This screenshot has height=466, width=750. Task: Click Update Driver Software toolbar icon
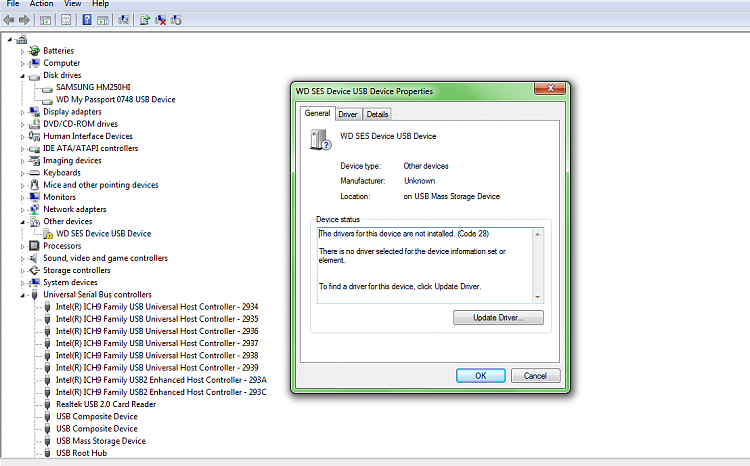pyautogui.click(x=144, y=20)
